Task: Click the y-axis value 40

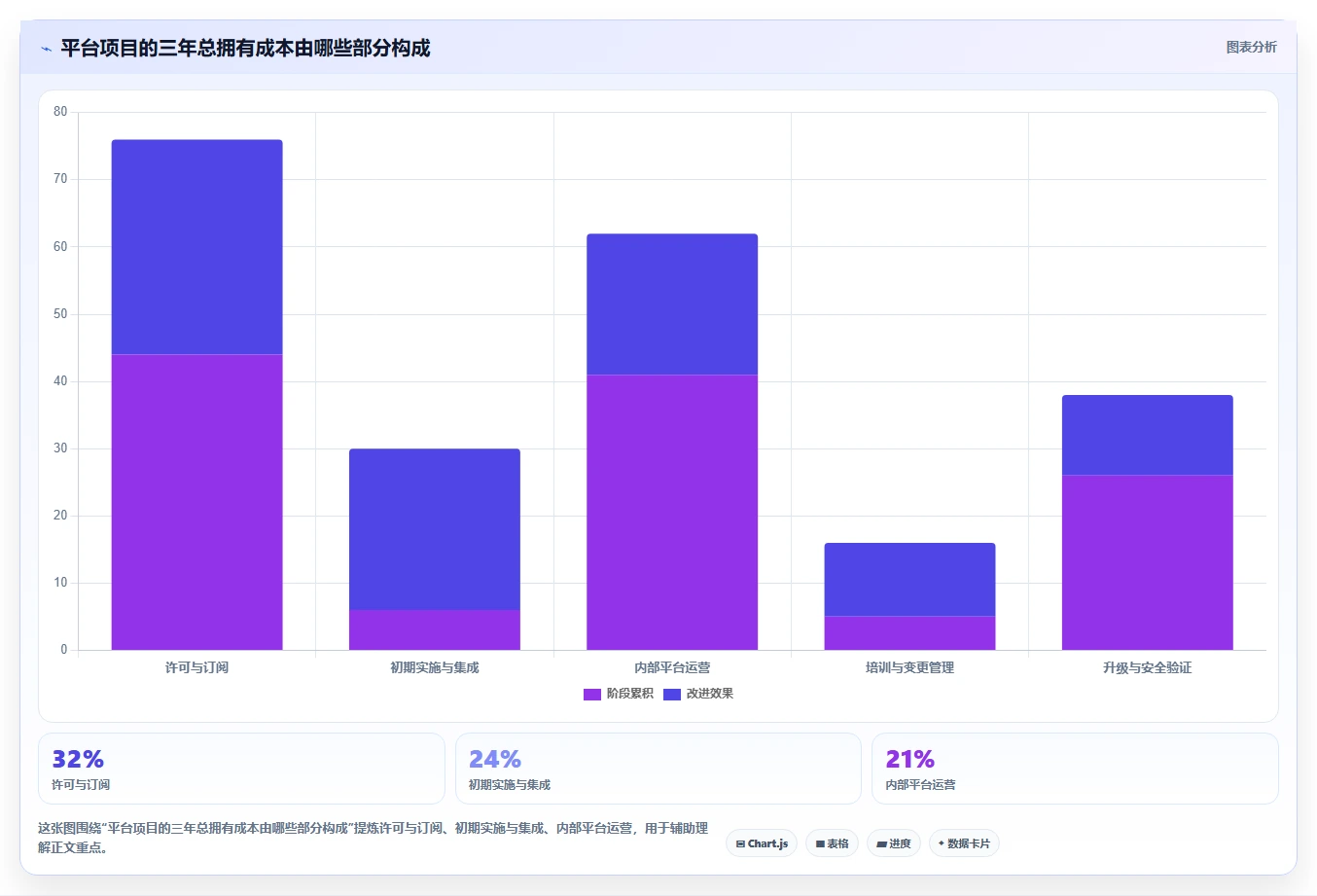Action: (60, 381)
